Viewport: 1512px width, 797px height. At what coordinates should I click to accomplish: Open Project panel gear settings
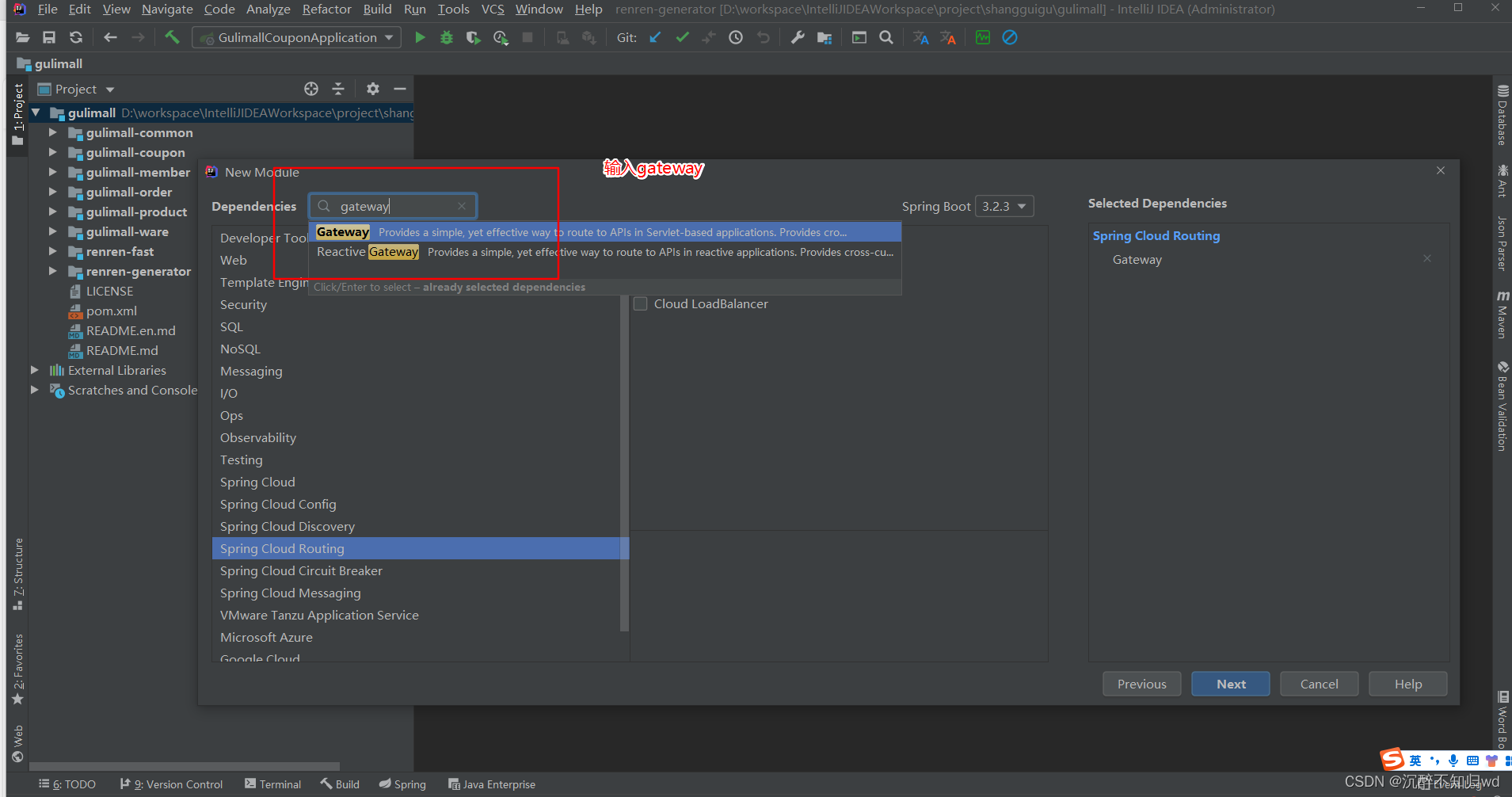pos(373,89)
